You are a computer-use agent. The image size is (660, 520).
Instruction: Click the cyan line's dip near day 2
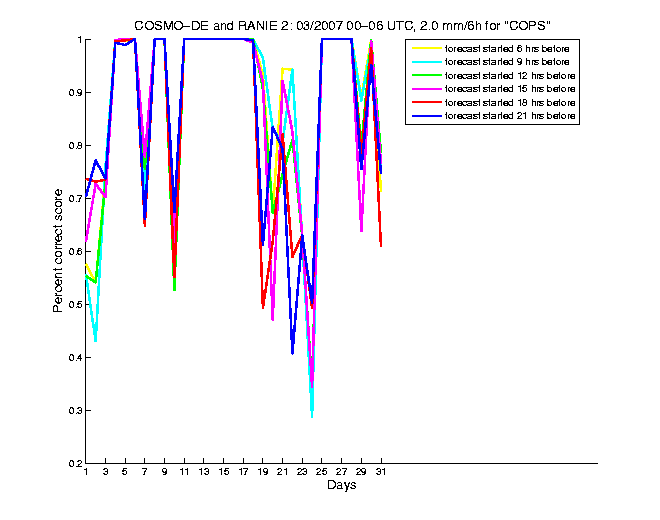pos(96,339)
